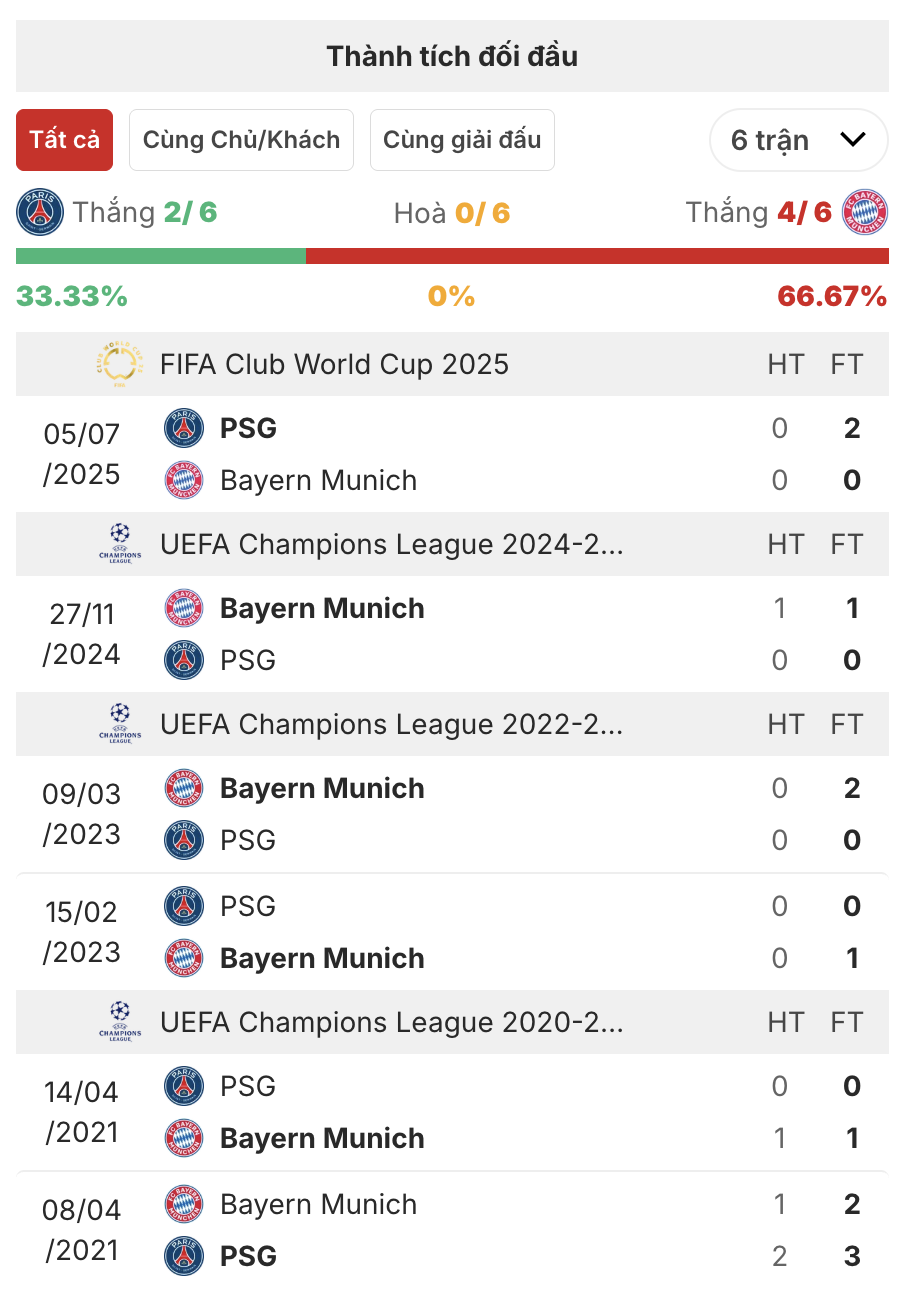
Task: Click the green PSG win-rate bar segment
Action: pos(161,256)
